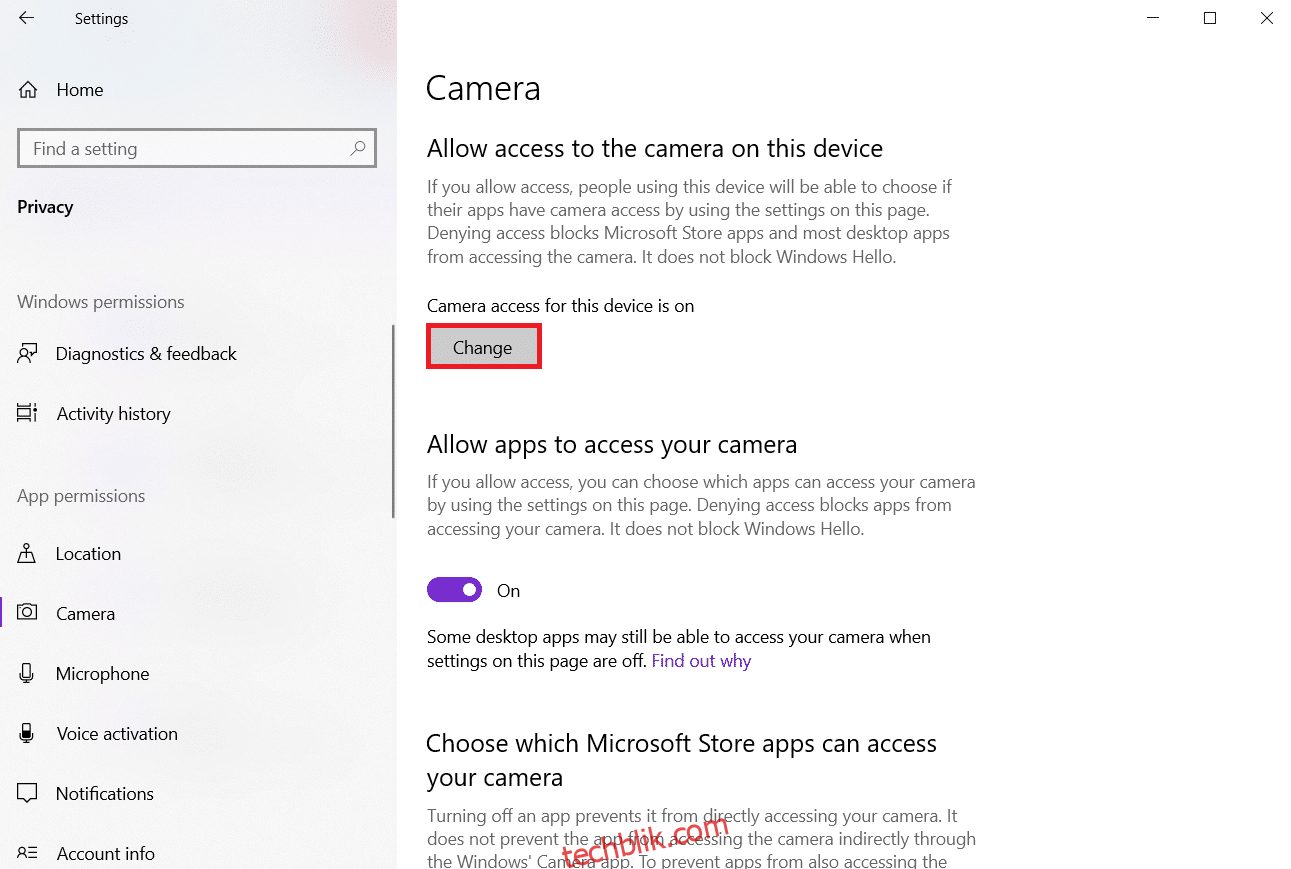Toggle off apps' camera access switch
The height and width of the screenshot is (869, 1291).
tap(455, 590)
